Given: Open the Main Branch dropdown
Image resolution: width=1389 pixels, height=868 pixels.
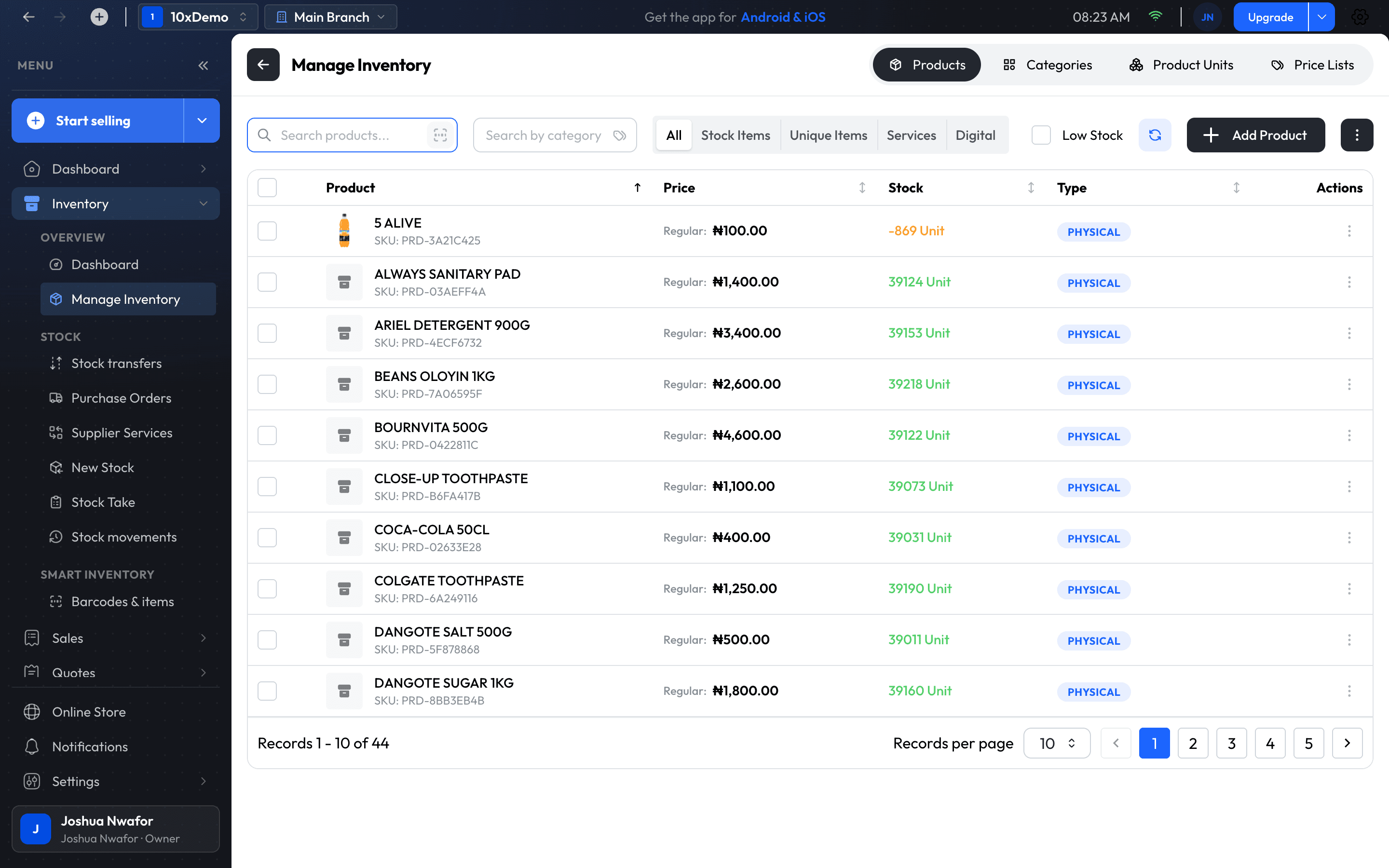Looking at the screenshot, I should [x=330, y=17].
